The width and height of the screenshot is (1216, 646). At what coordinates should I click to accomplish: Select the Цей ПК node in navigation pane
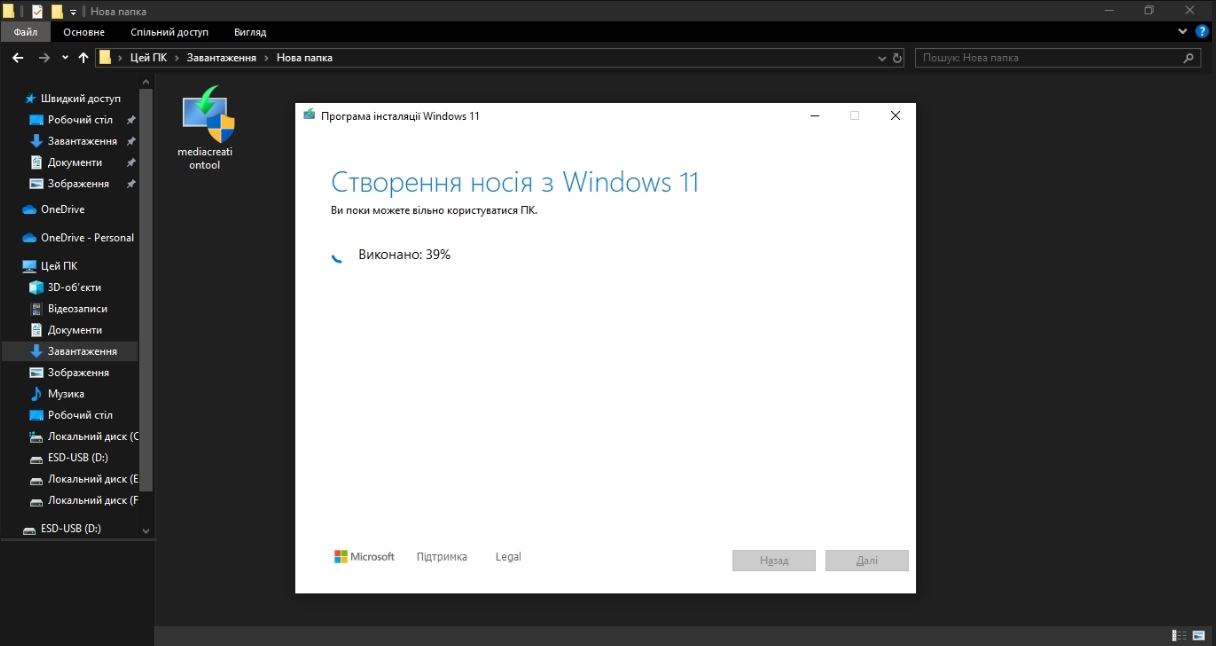click(58, 266)
